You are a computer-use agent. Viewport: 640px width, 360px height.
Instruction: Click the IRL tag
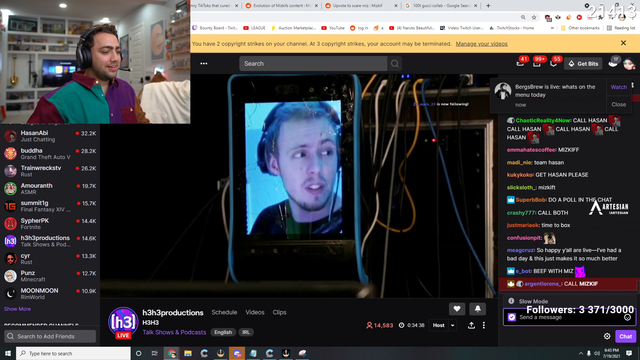[246, 332]
